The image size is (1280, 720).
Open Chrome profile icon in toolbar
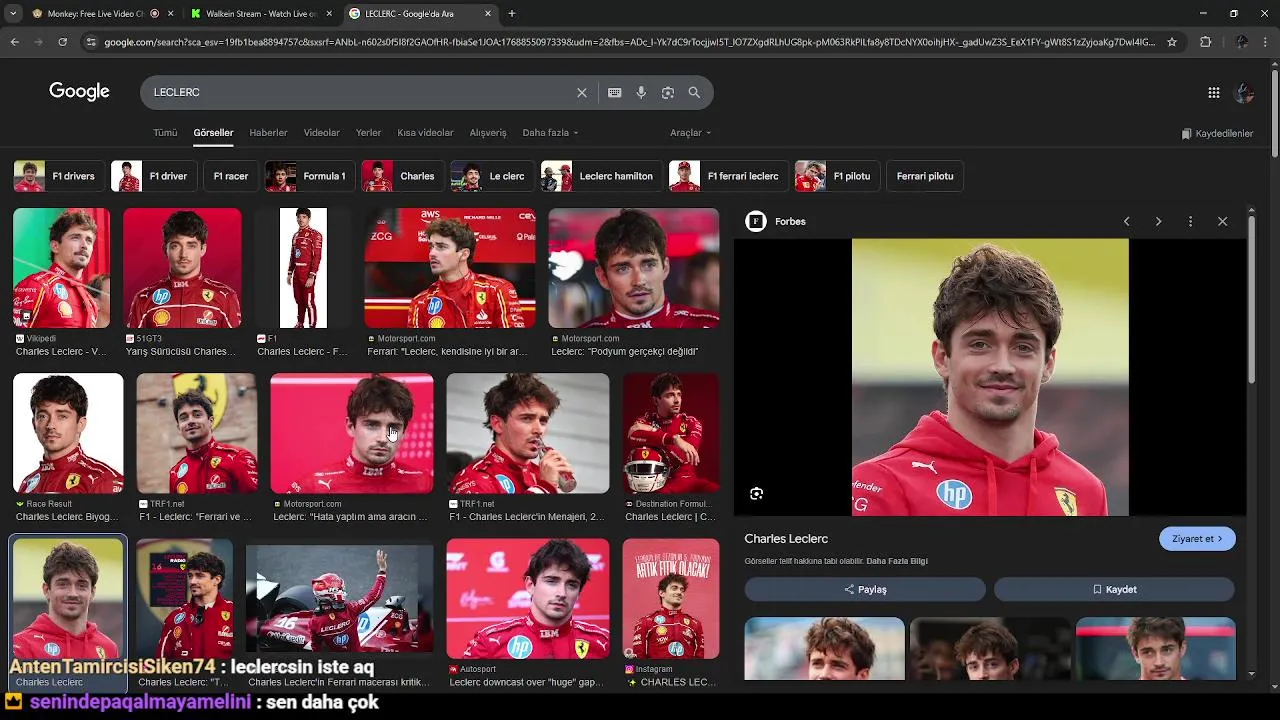[x=1241, y=42]
